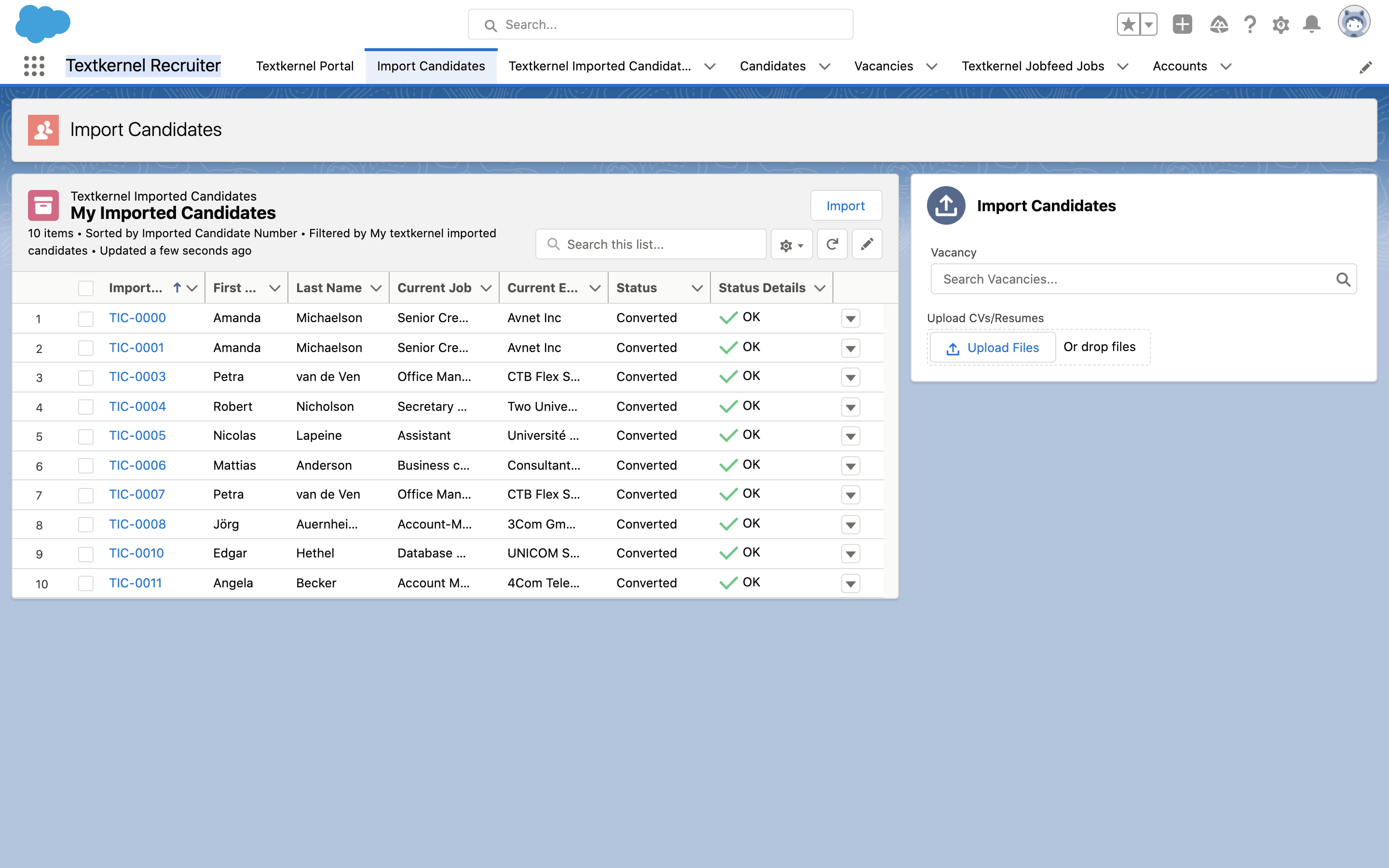Open row actions for TIC-0011
Viewport: 1389px width, 868px height.
[851, 584]
